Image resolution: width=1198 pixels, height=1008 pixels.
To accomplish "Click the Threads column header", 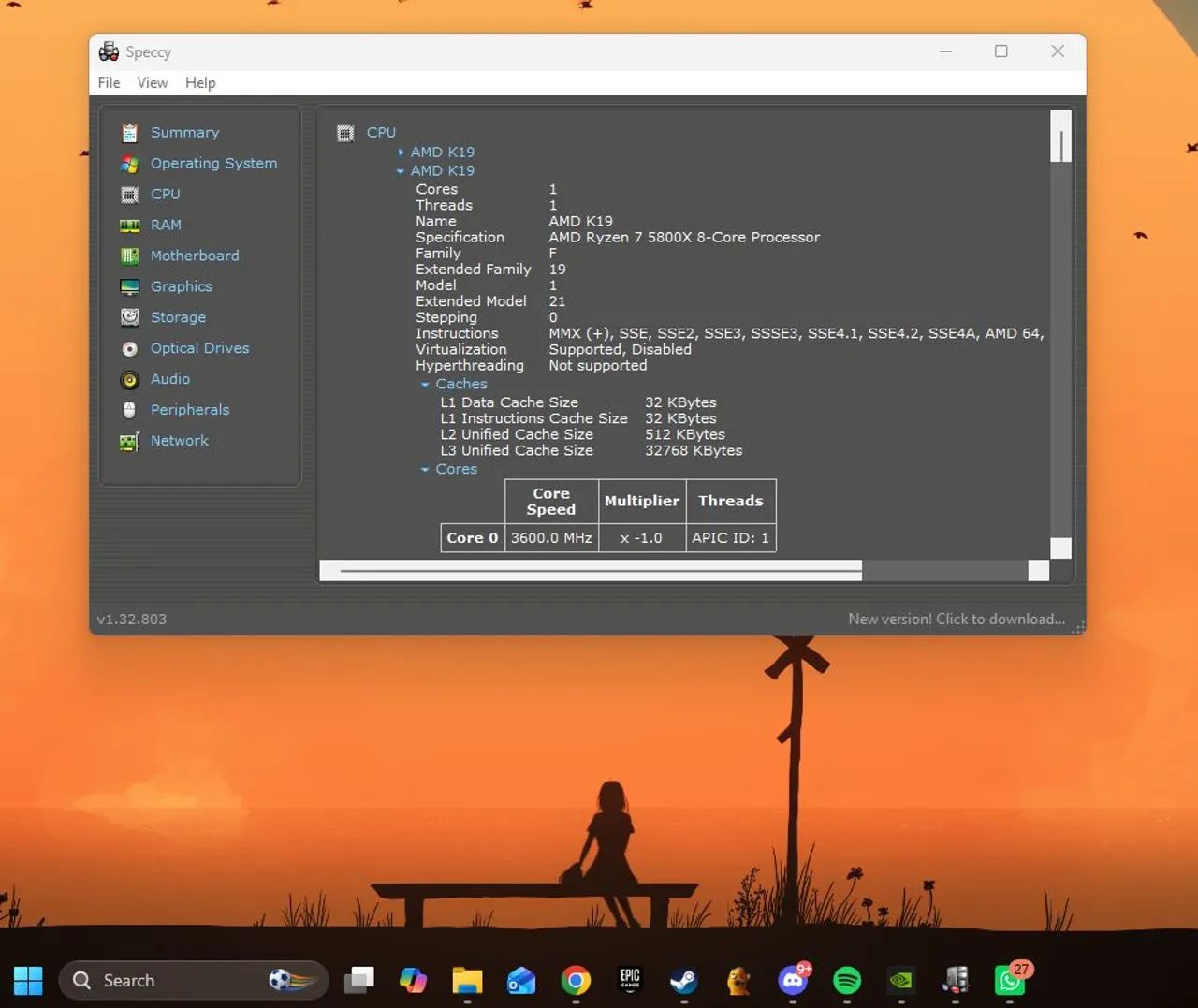I will (x=731, y=501).
